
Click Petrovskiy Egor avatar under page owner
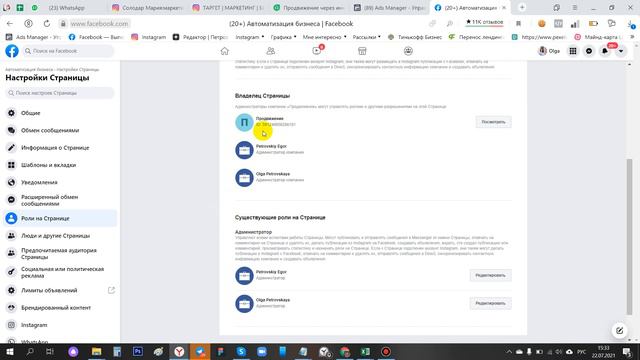coord(244,150)
